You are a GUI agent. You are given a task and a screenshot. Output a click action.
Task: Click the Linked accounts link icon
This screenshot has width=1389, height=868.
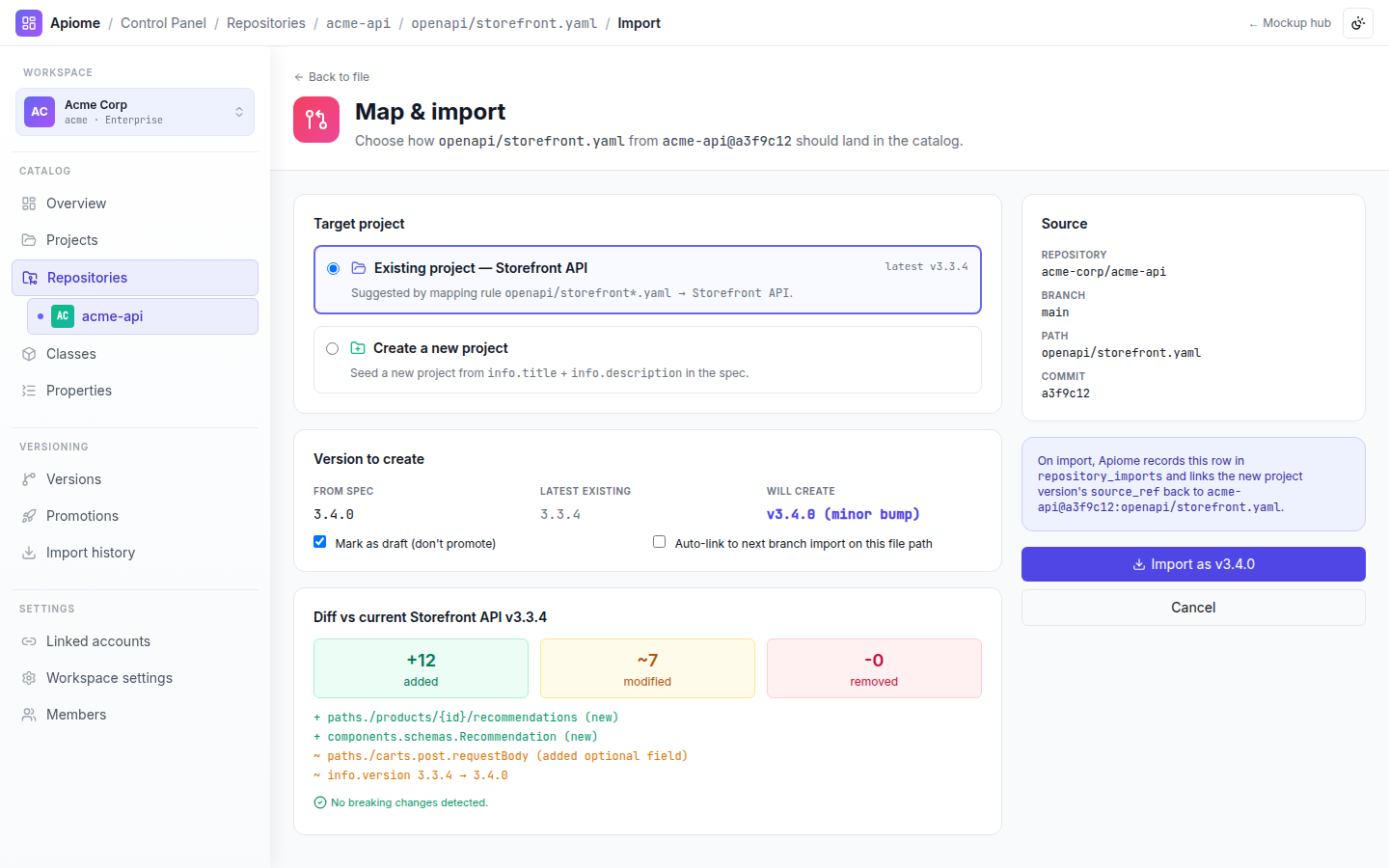(x=29, y=641)
